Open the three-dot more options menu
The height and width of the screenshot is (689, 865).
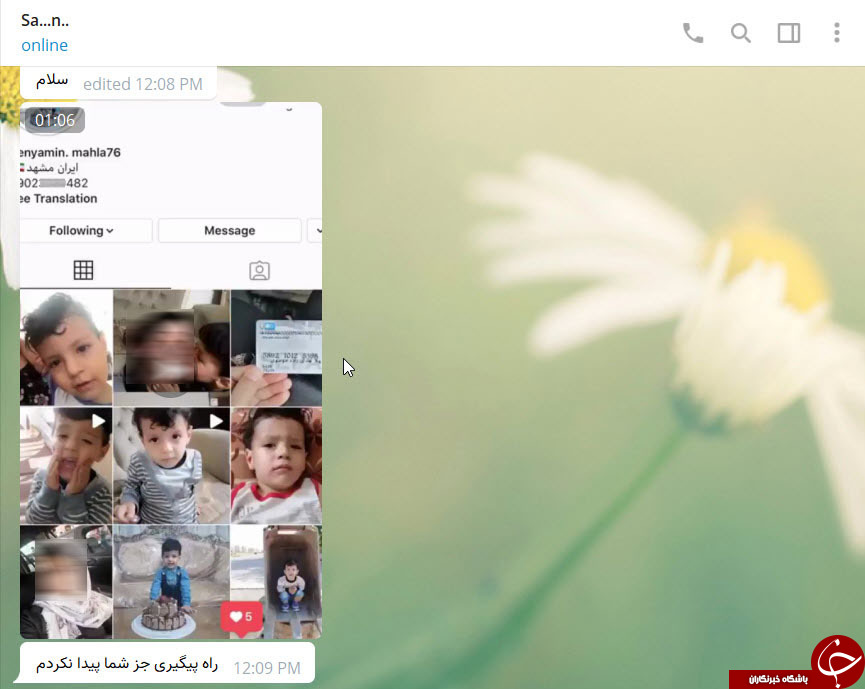click(836, 33)
